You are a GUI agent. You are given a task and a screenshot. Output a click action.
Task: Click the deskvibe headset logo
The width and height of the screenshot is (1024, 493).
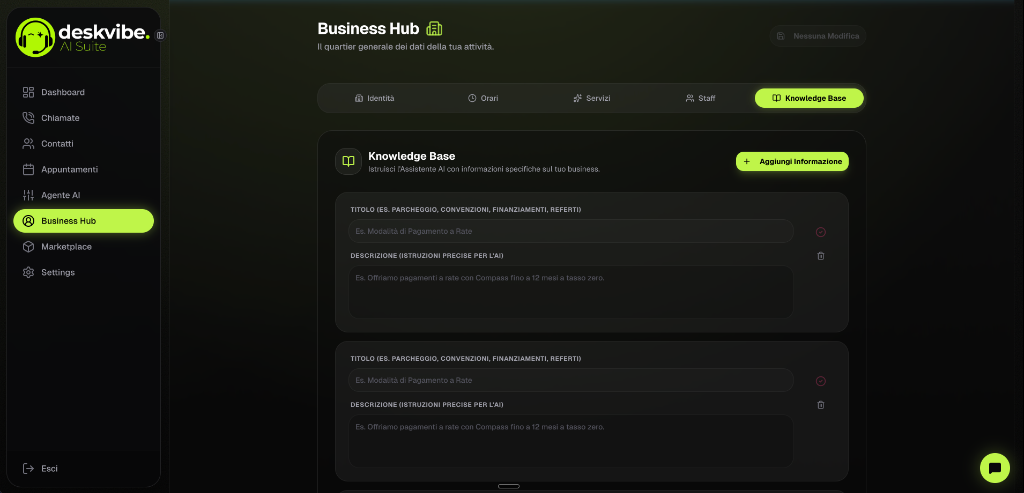[35, 37]
